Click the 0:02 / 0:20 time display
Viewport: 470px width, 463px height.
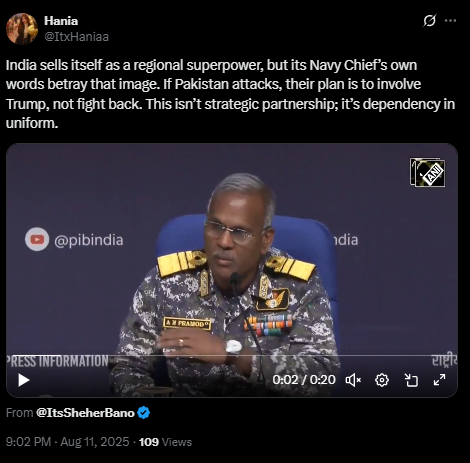[x=304, y=380]
